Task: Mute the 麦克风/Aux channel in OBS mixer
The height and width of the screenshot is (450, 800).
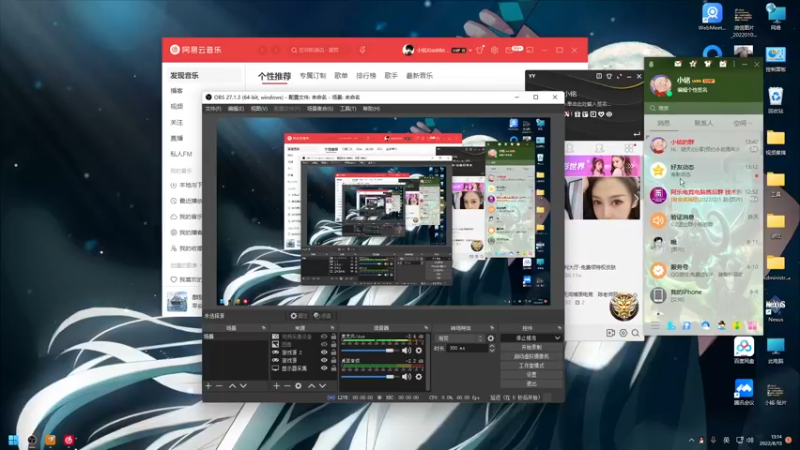Action: tap(406, 351)
